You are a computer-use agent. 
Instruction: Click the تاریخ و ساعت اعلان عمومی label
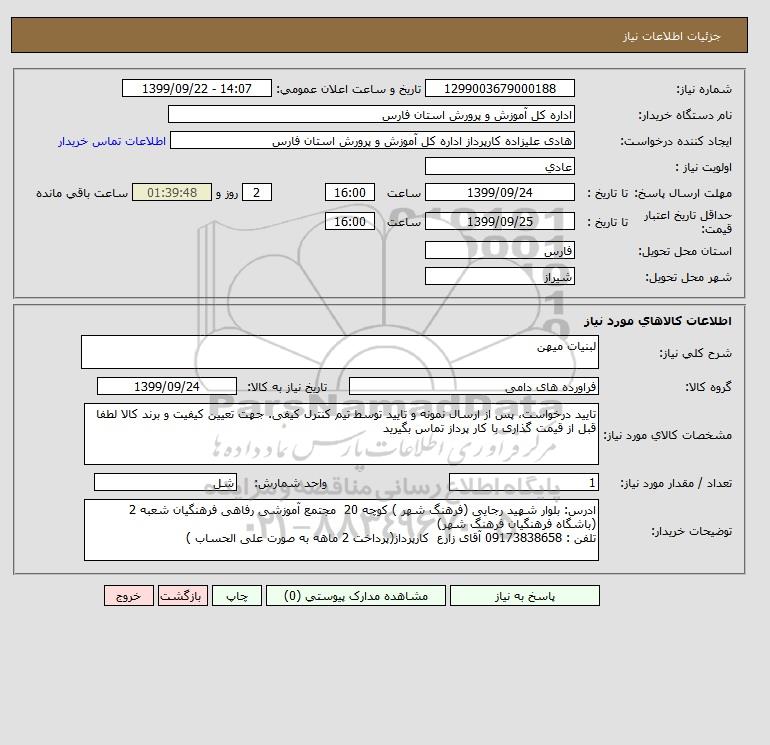(x=349, y=89)
